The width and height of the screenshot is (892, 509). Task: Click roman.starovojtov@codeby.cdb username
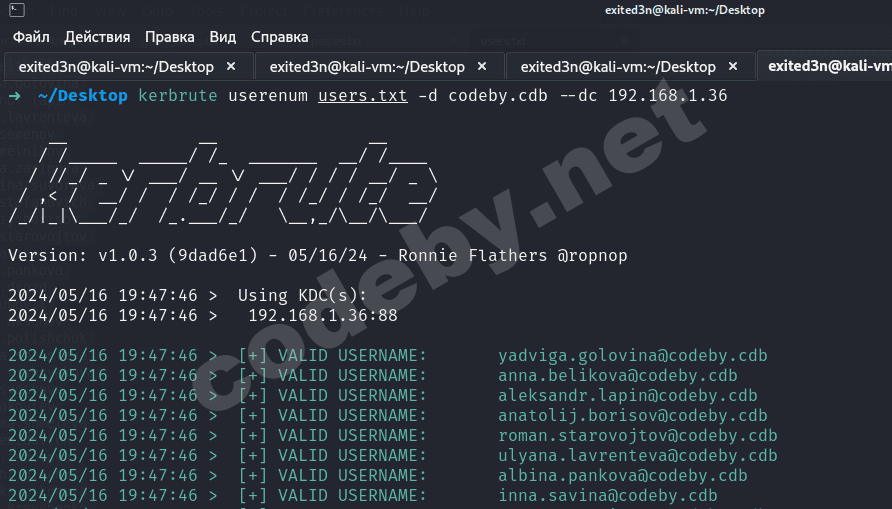point(638,436)
